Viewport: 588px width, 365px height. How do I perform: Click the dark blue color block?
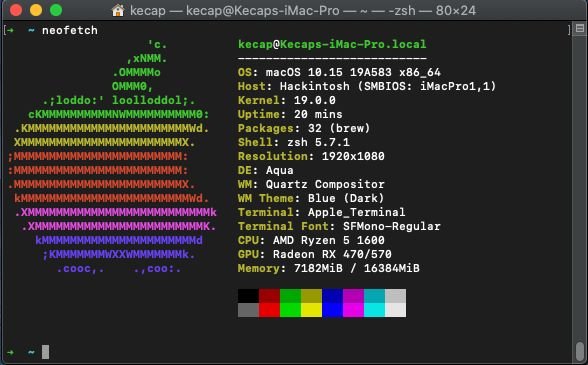[332, 296]
